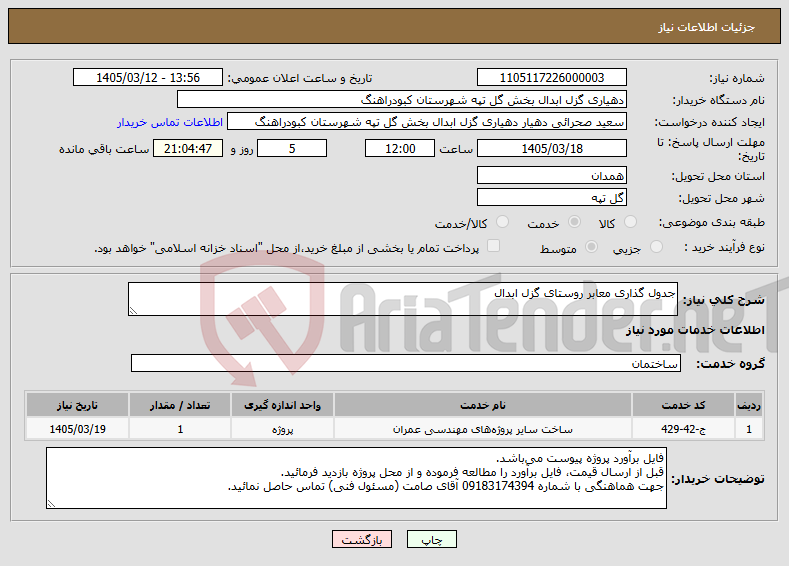This screenshot has width=789, height=566.
Task: Click the گروه خدمت field ساختمان
Action: click(x=406, y=363)
